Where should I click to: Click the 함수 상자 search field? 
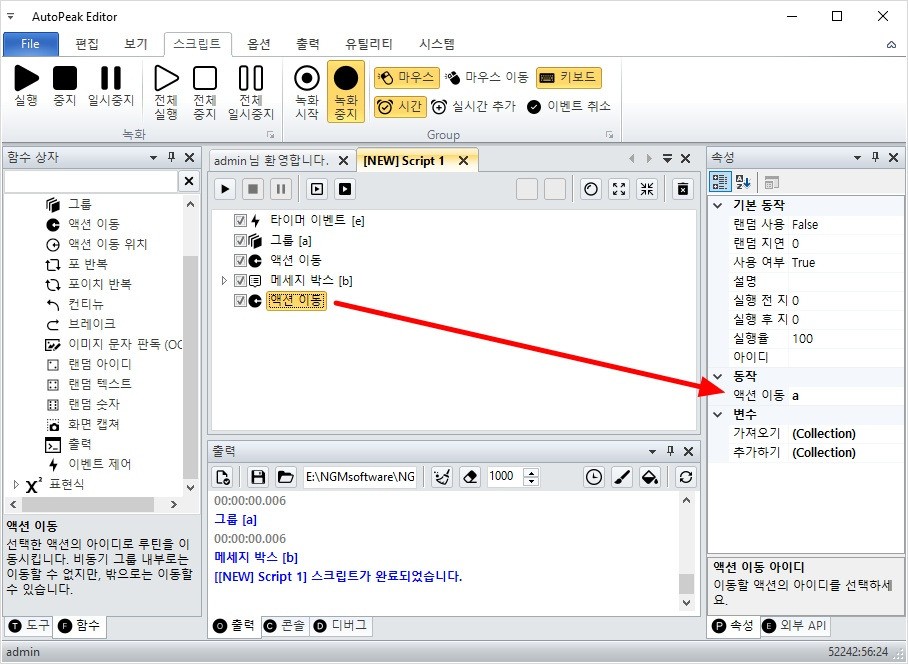tap(91, 181)
